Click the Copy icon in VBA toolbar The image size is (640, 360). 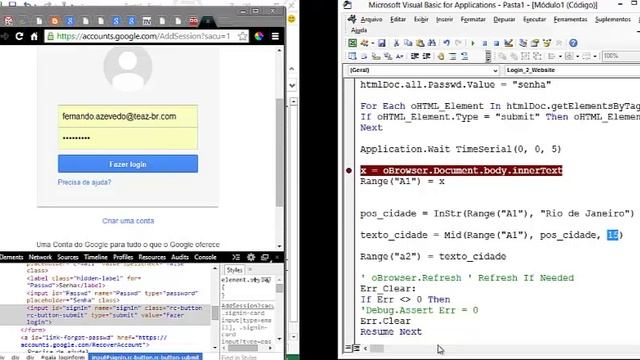(408, 43)
